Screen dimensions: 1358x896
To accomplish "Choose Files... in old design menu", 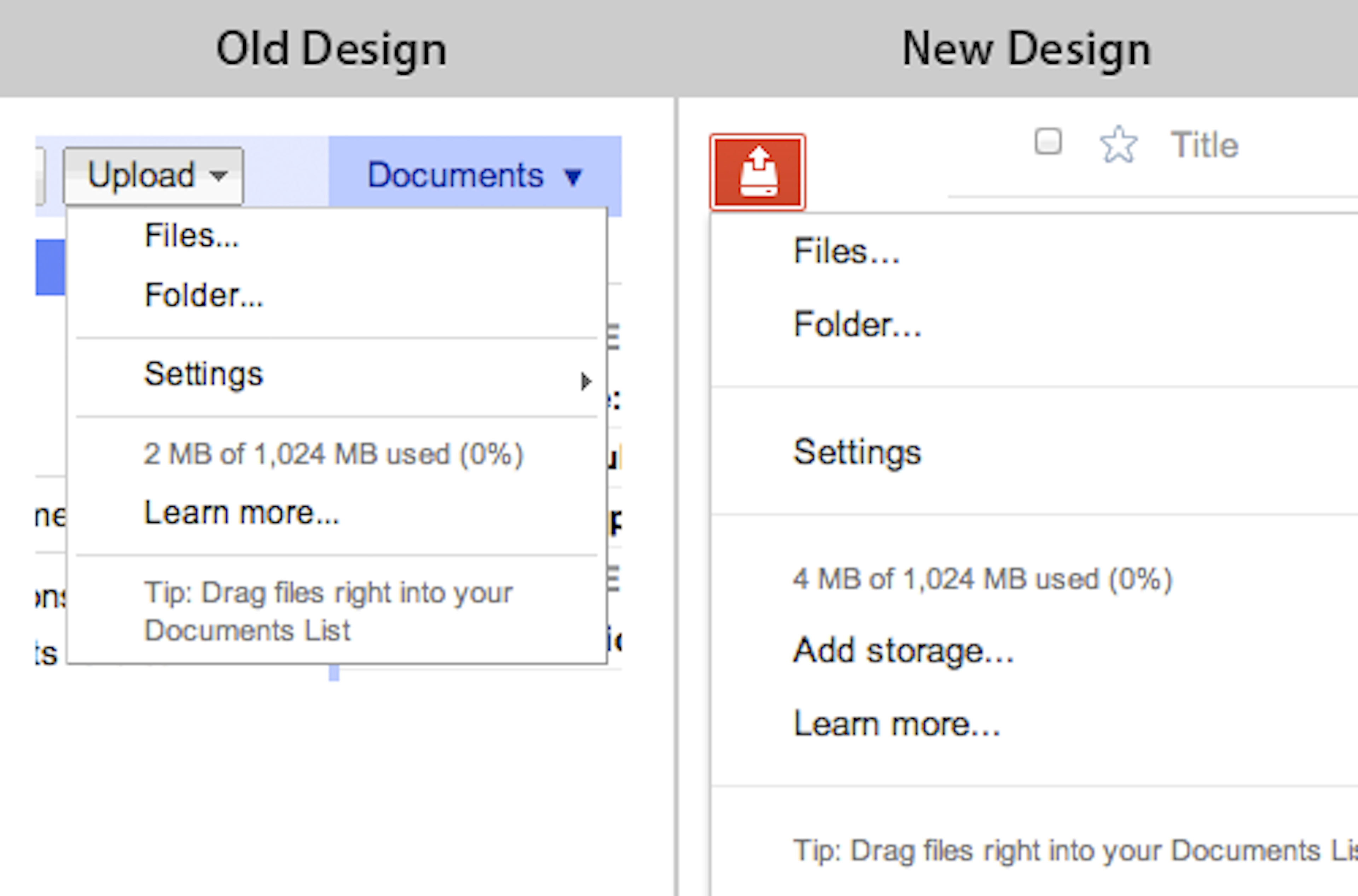I will pyautogui.click(x=191, y=236).
